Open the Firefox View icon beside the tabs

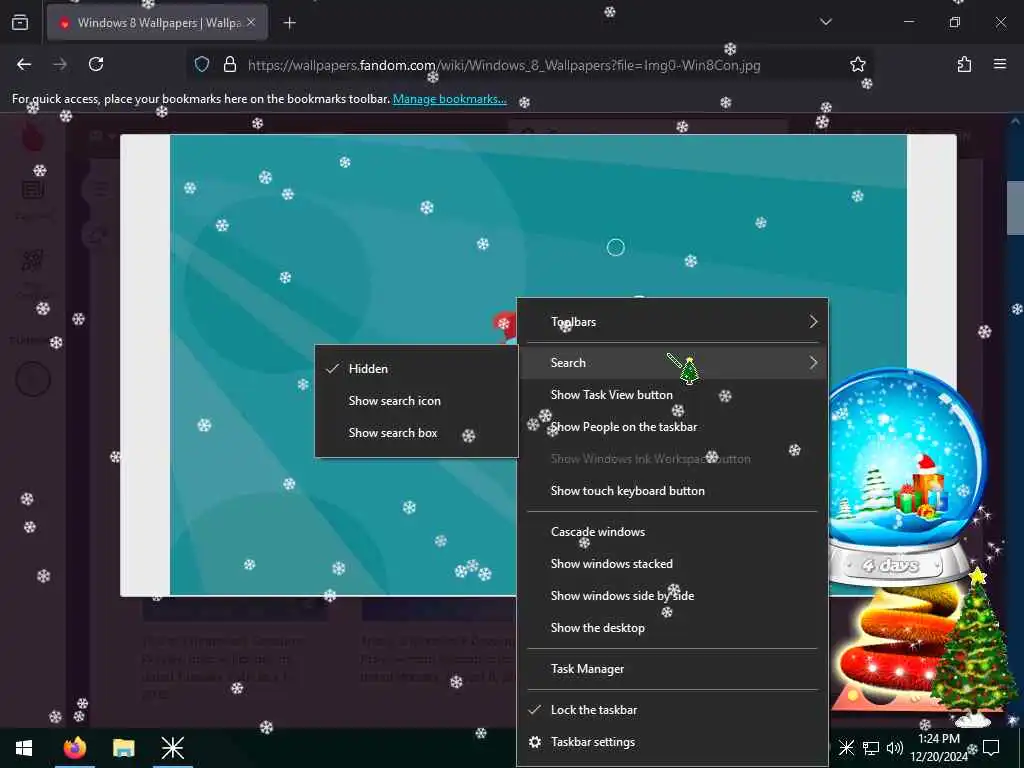(20, 23)
